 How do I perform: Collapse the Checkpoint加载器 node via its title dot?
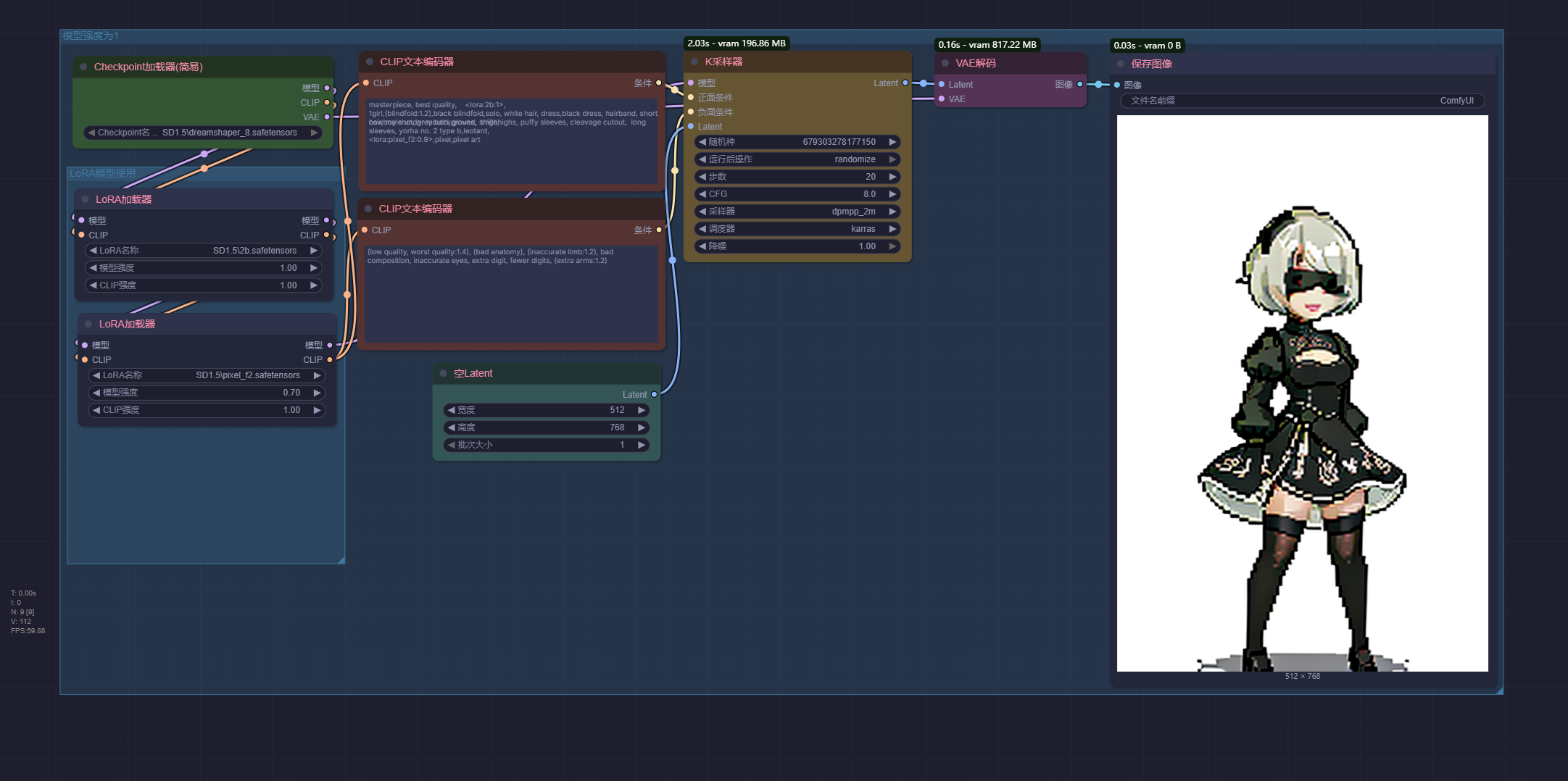pos(83,67)
